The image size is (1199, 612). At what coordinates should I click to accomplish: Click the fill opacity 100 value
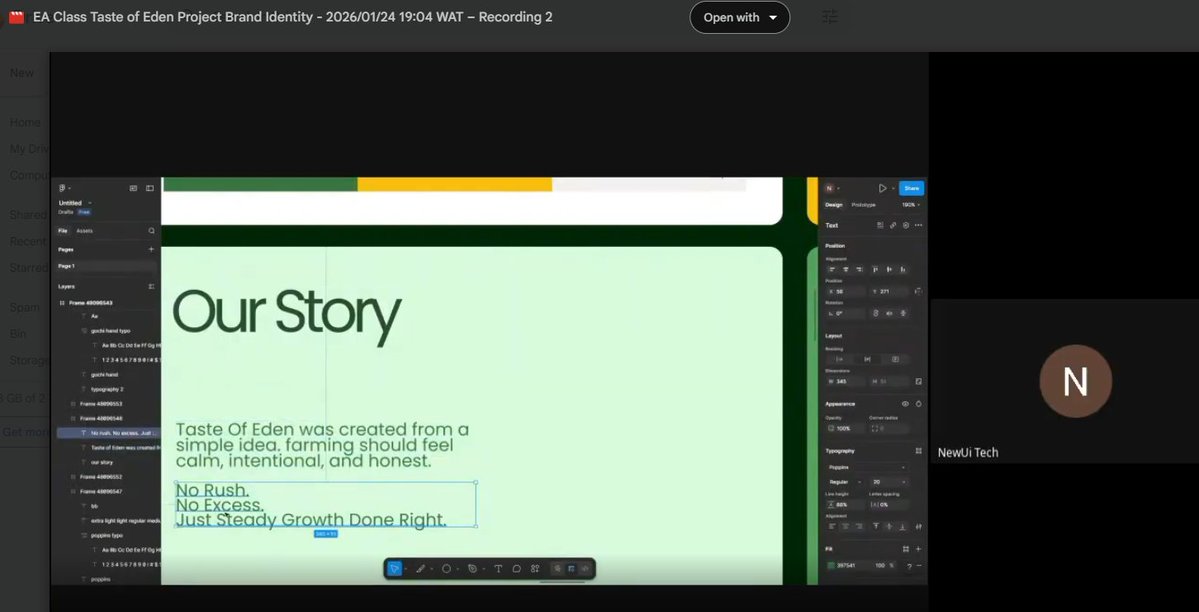(x=879, y=565)
